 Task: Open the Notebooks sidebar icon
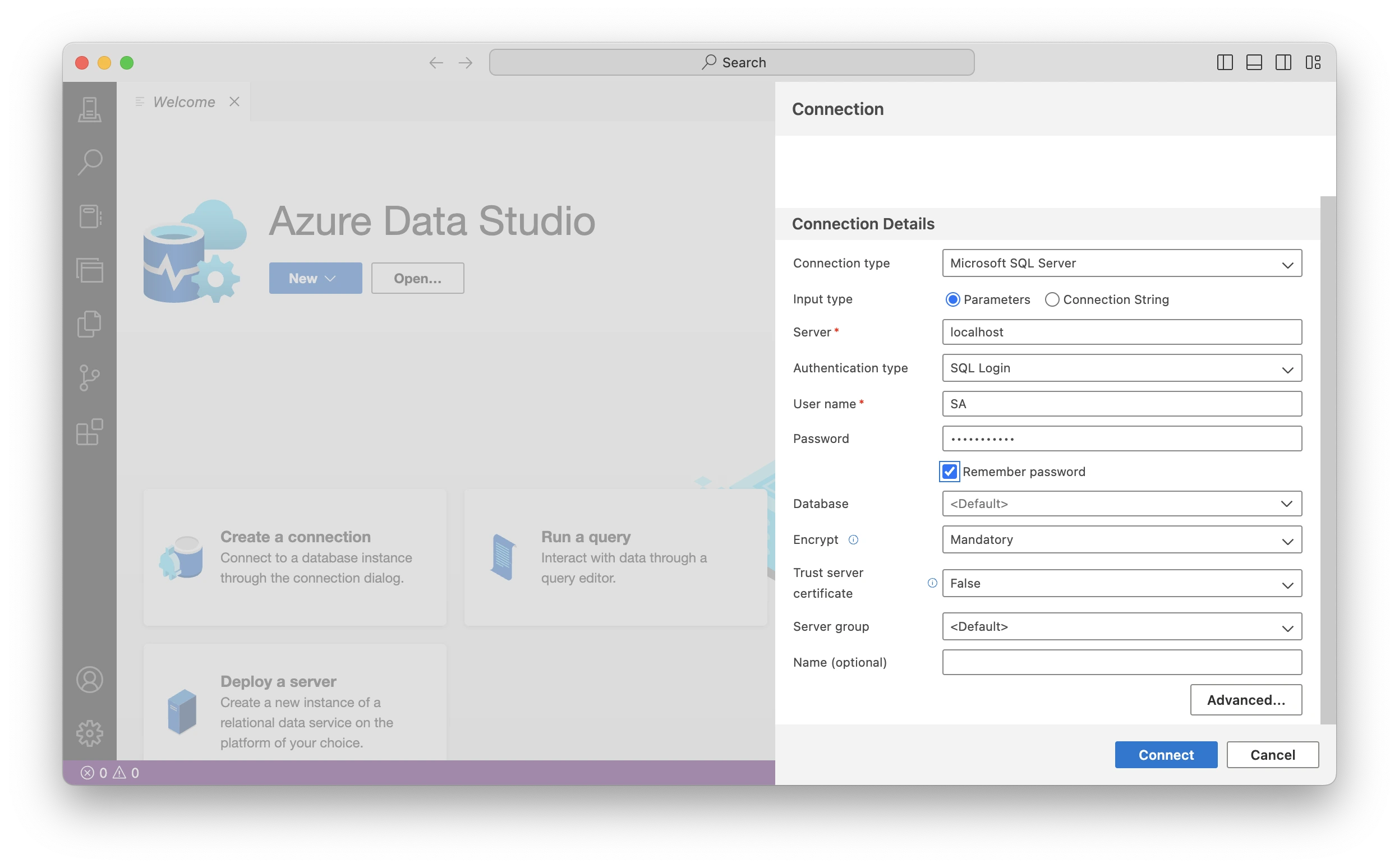pyautogui.click(x=90, y=216)
